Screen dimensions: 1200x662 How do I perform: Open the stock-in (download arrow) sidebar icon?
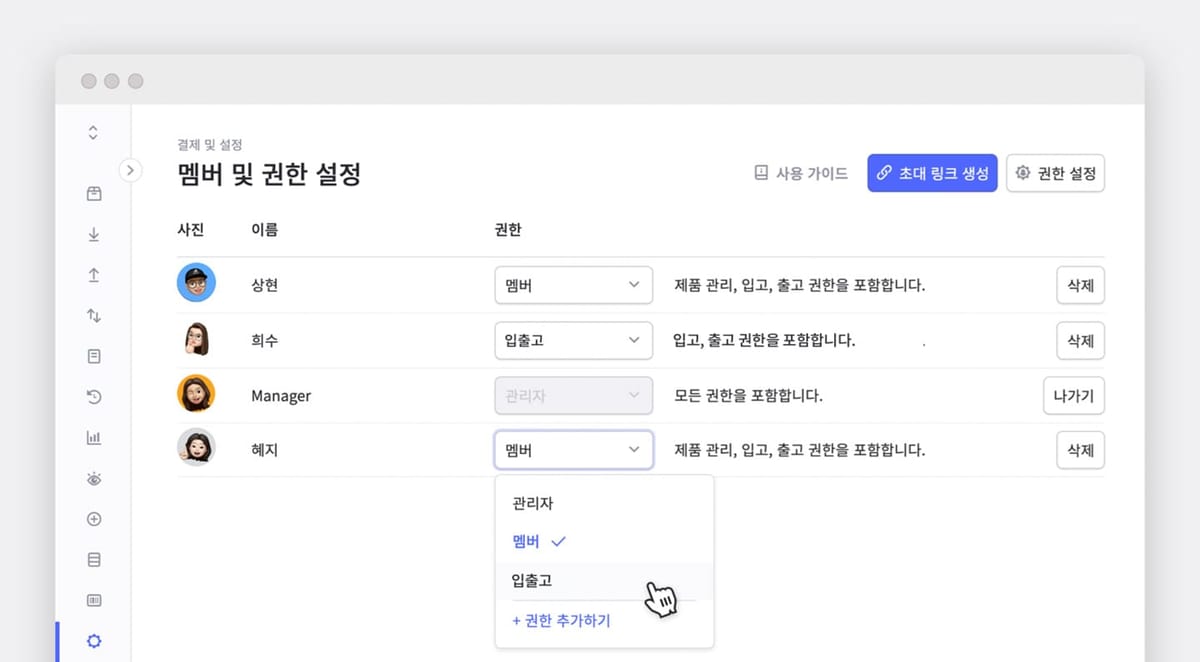pos(93,234)
